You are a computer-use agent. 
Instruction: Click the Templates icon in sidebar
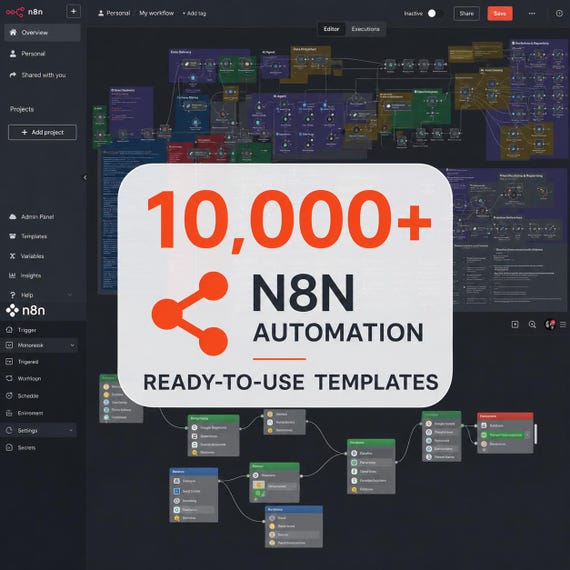tap(13, 236)
